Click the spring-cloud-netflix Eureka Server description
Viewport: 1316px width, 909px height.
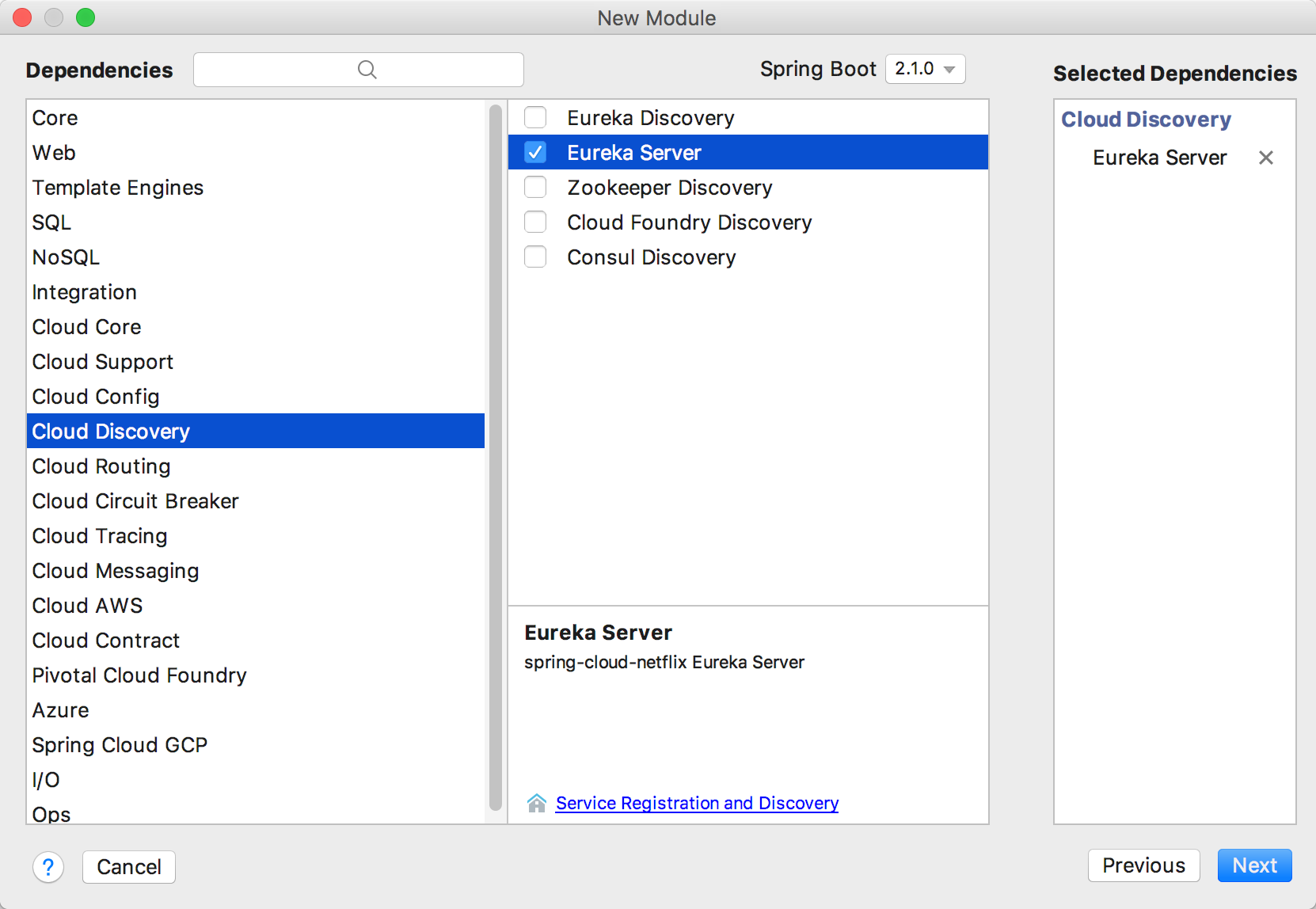pyautogui.click(x=664, y=662)
